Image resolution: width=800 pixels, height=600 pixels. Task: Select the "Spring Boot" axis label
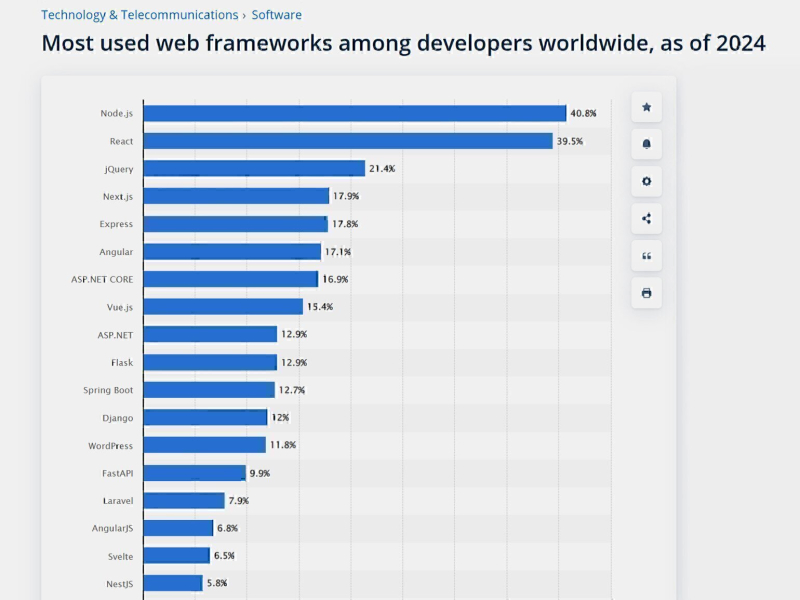tap(108, 390)
